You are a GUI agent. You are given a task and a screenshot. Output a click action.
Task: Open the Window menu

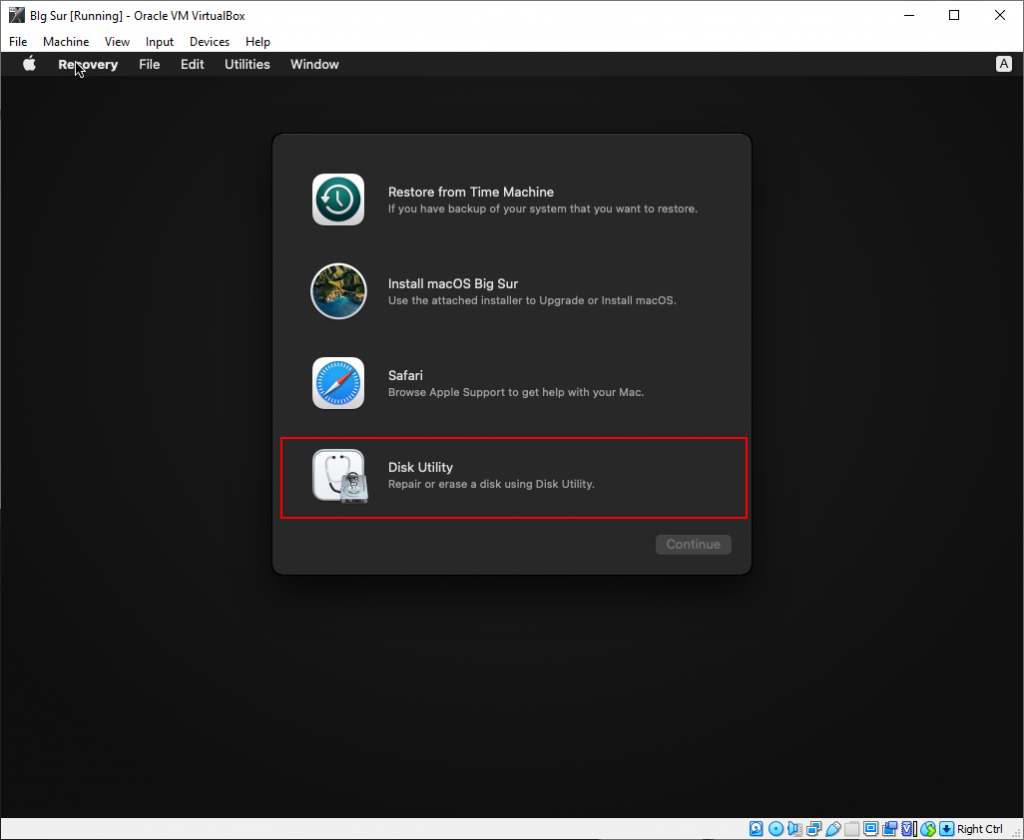click(314, 64)
